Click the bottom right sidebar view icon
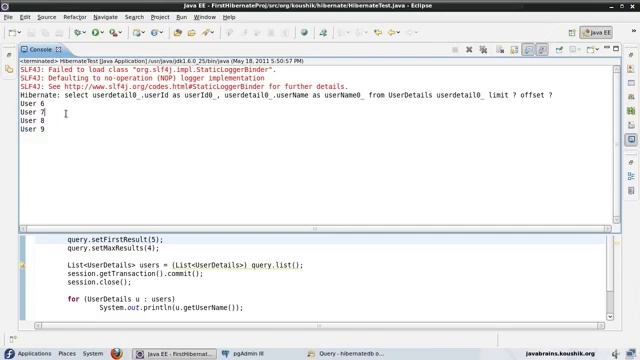The image size is (640, 360). click(631, 191)
